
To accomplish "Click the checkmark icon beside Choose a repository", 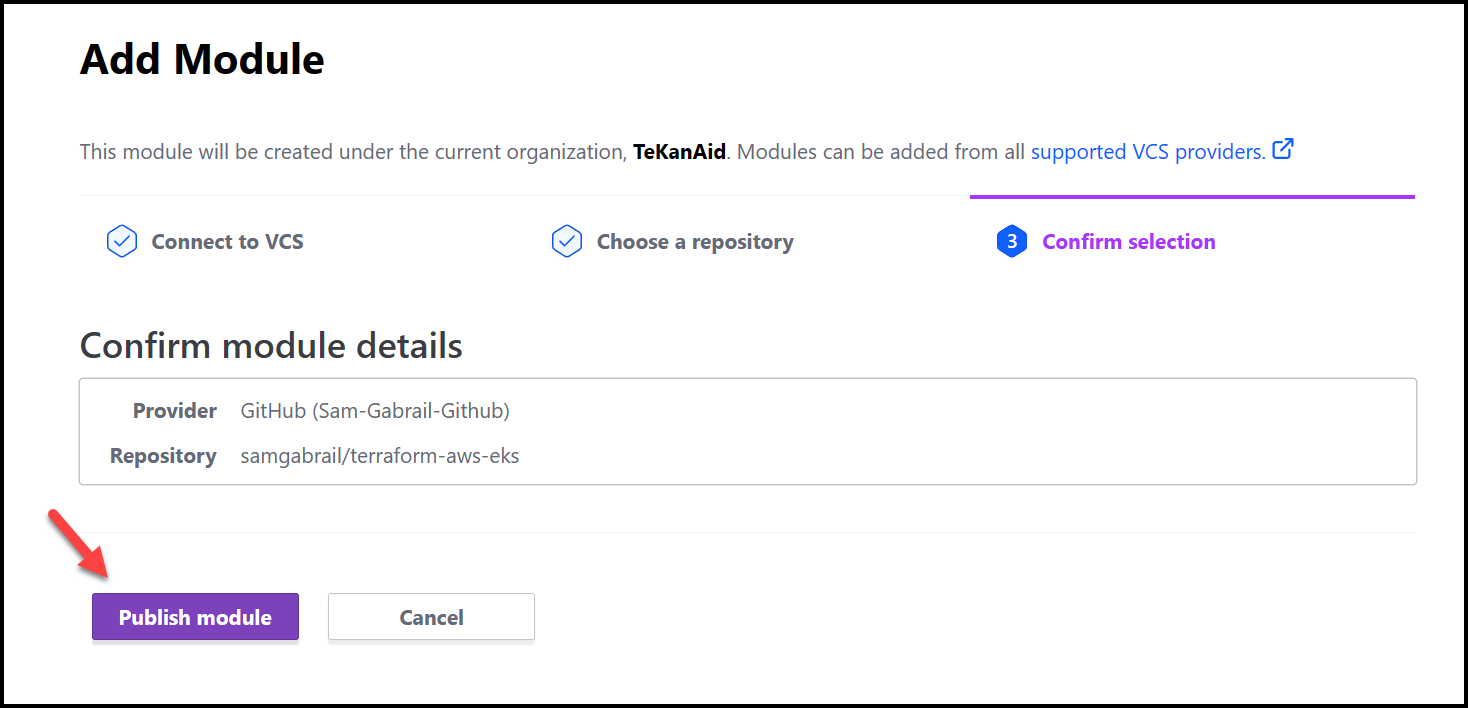I will coord(567,241).
